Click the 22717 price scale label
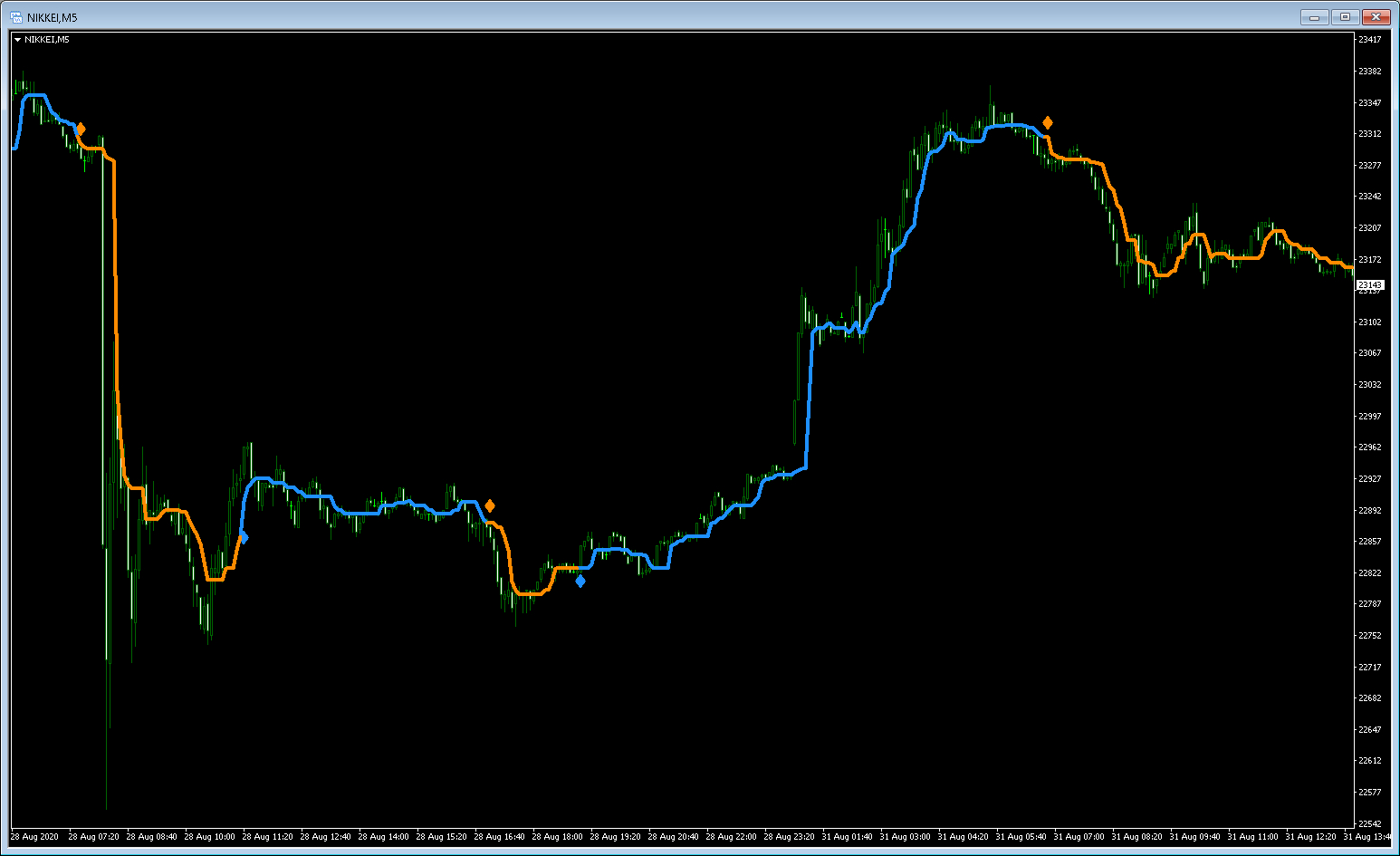1400x856 pixels. click(1370, 668)
